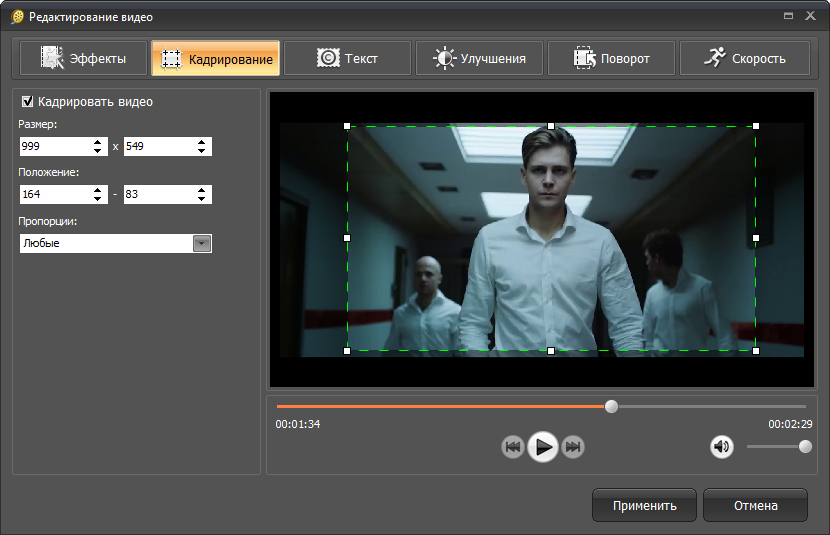
Task: Select the Скорость tab
Action: (744, 58)
